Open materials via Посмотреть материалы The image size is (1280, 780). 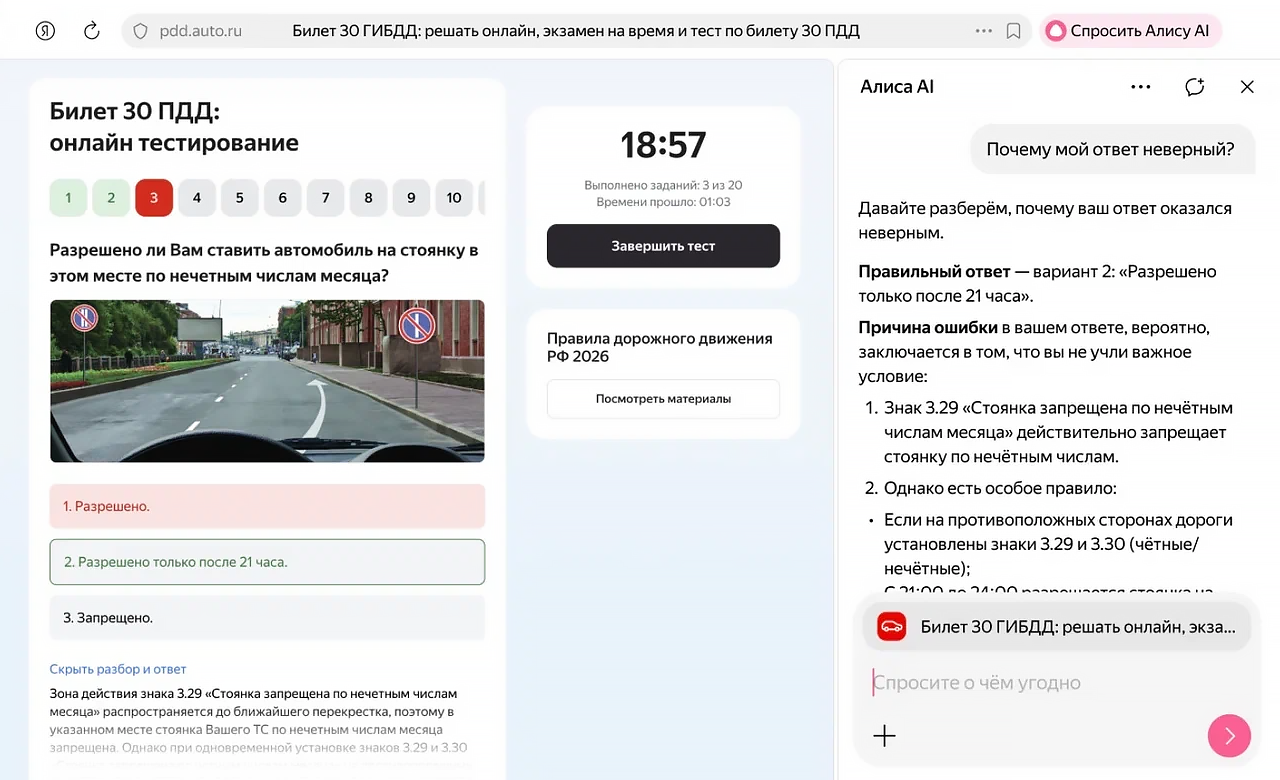[663, 398]
